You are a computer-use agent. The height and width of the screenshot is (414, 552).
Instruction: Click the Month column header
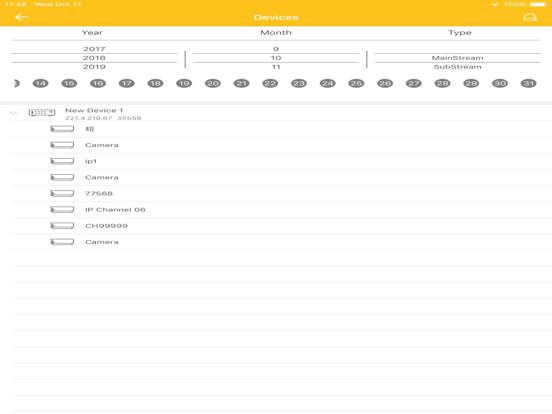[x=276, y=32]
